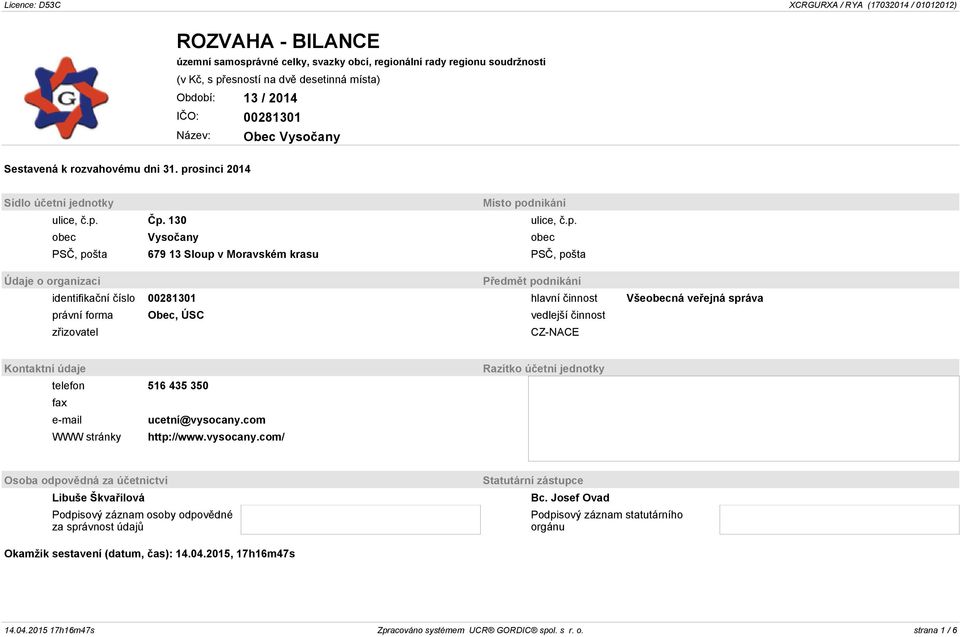This screenshot has height=637, width=960.
Task: Click the footer date 14.04.2015 17h16m47s
Action: pos(49,630)
